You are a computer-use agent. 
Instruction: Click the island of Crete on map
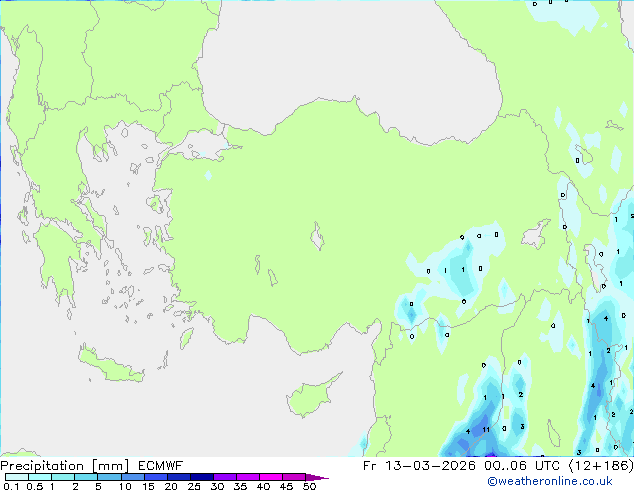tap(110, 364)
